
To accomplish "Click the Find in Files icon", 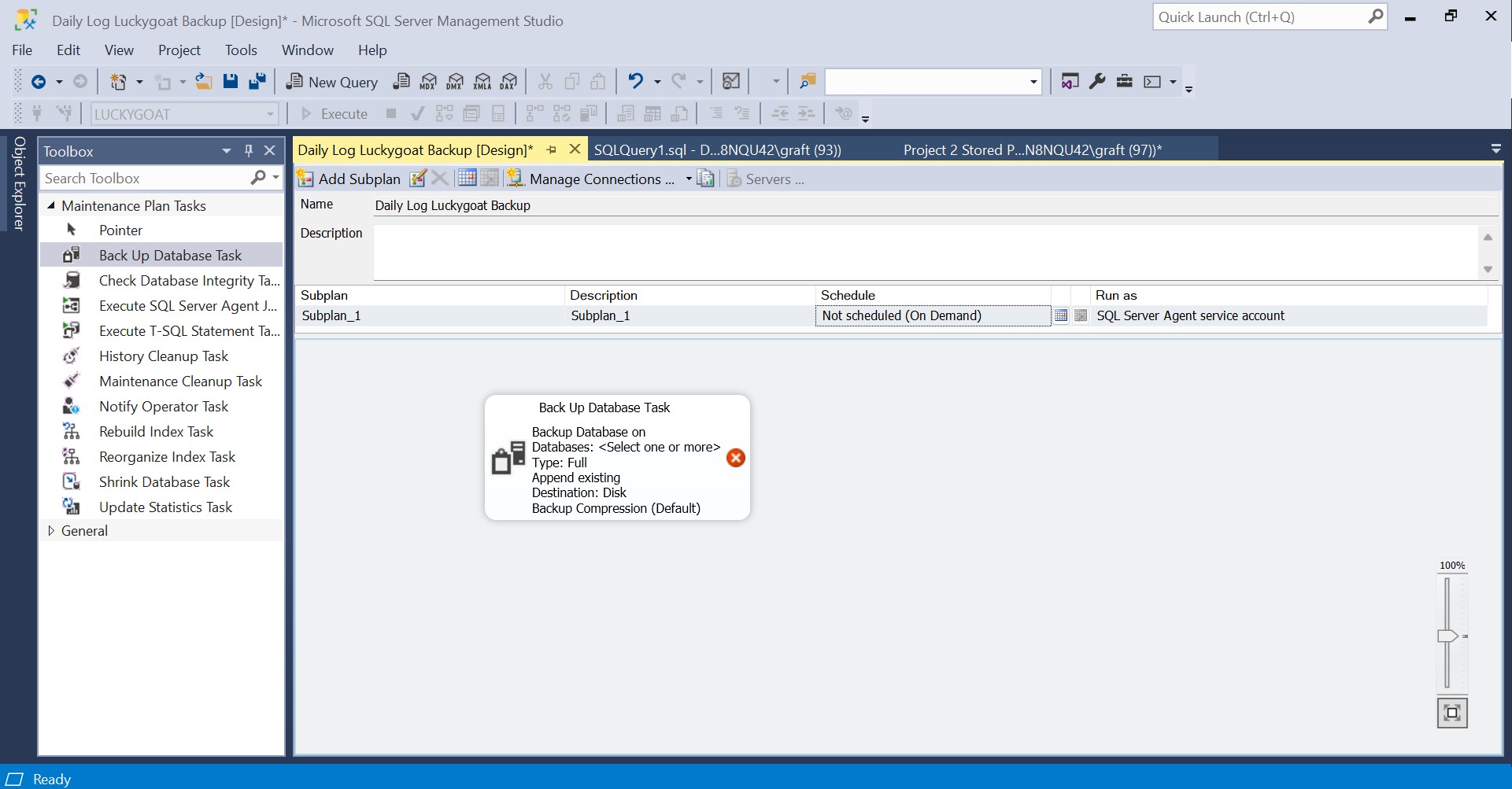I will (808, 81).
